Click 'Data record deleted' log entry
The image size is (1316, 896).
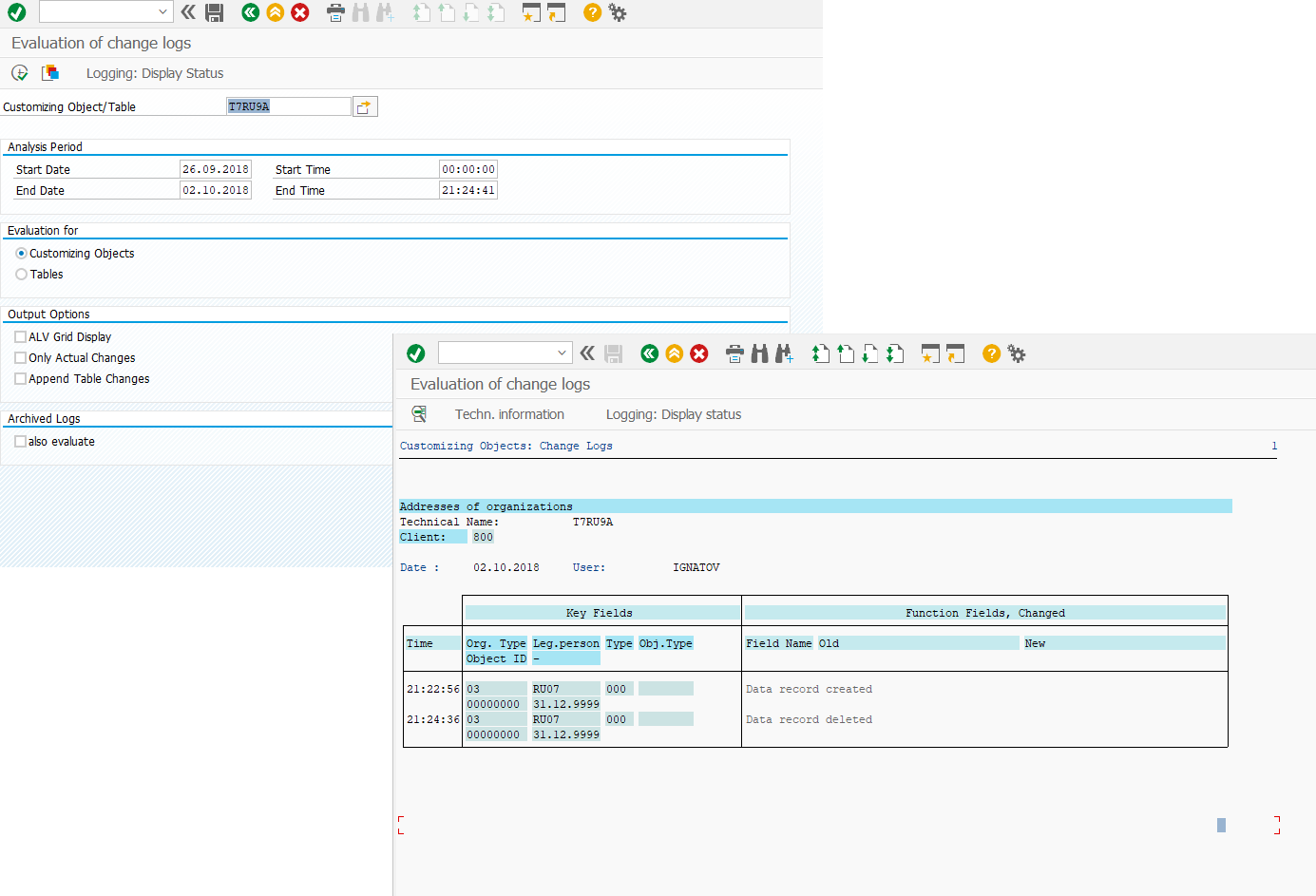809,720
